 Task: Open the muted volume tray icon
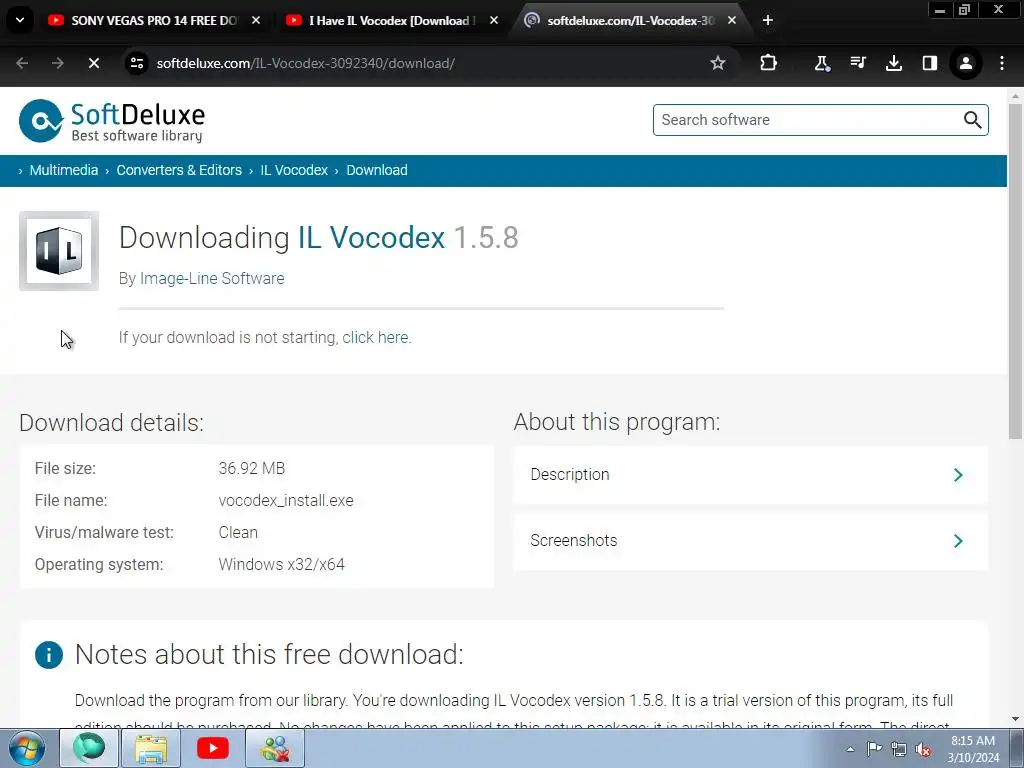click(x=923, y=749)
